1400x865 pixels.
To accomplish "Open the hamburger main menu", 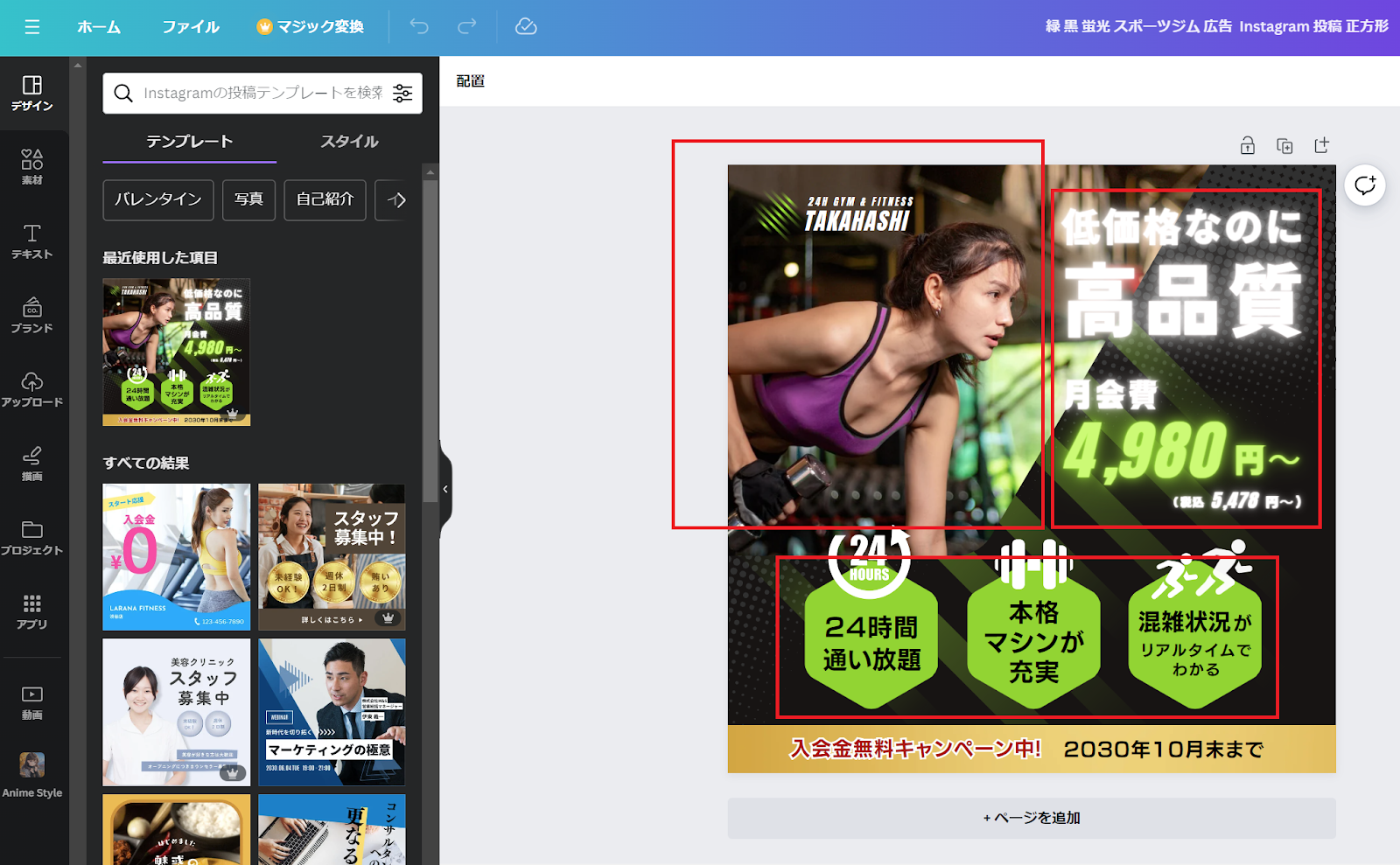I will tap(32, 27).
